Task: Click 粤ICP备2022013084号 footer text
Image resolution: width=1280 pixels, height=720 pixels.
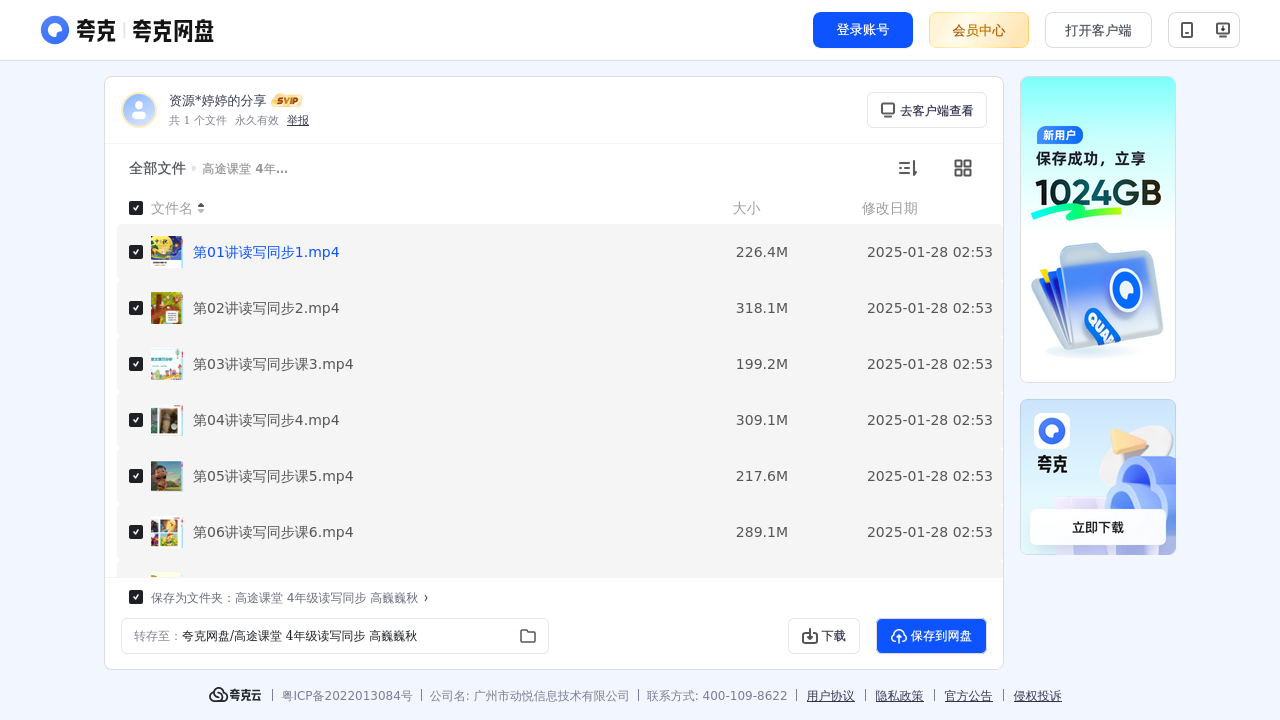Action: [x=347, y=696]
